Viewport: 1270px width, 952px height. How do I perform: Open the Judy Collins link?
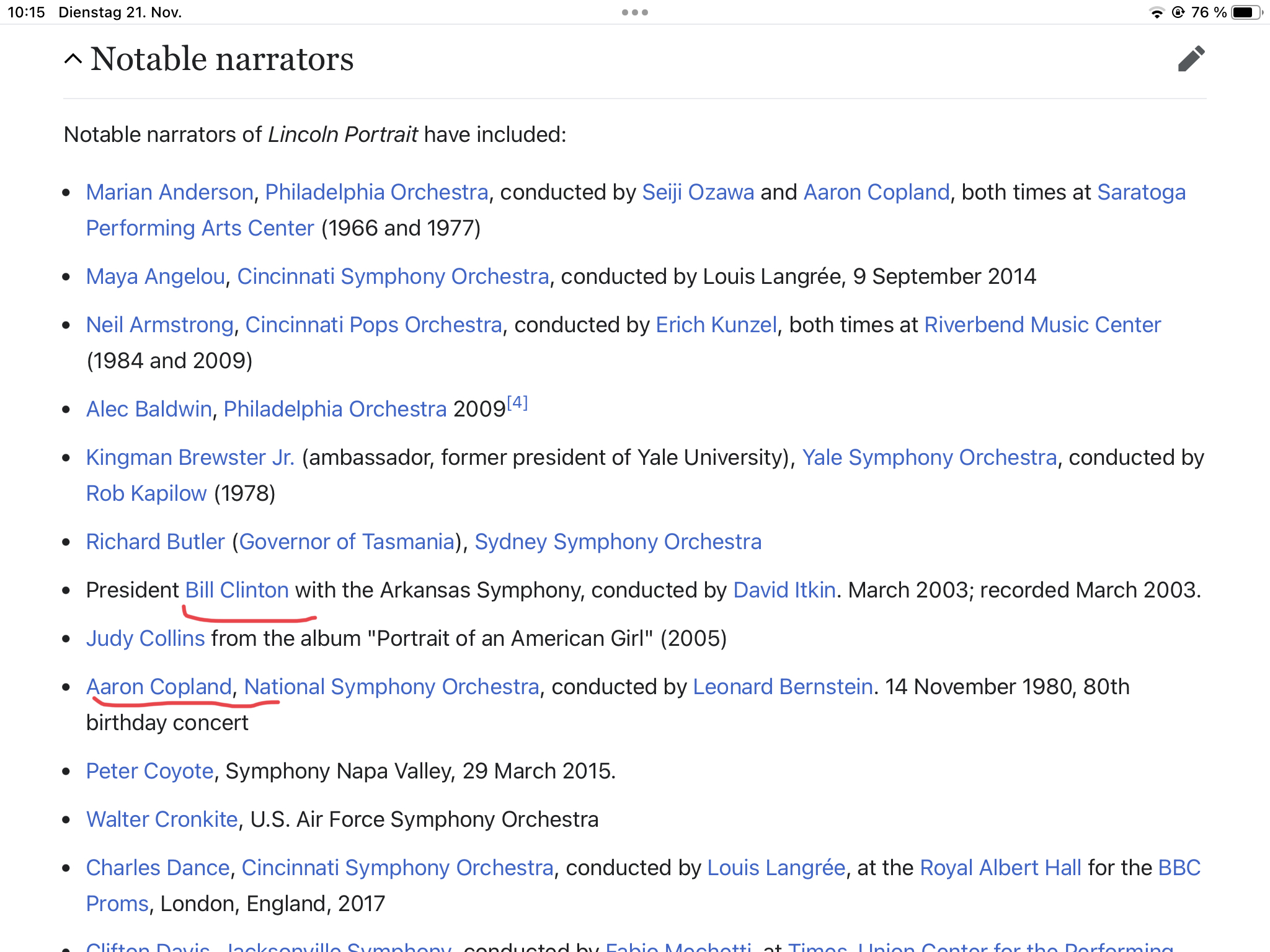pos(145,638)
